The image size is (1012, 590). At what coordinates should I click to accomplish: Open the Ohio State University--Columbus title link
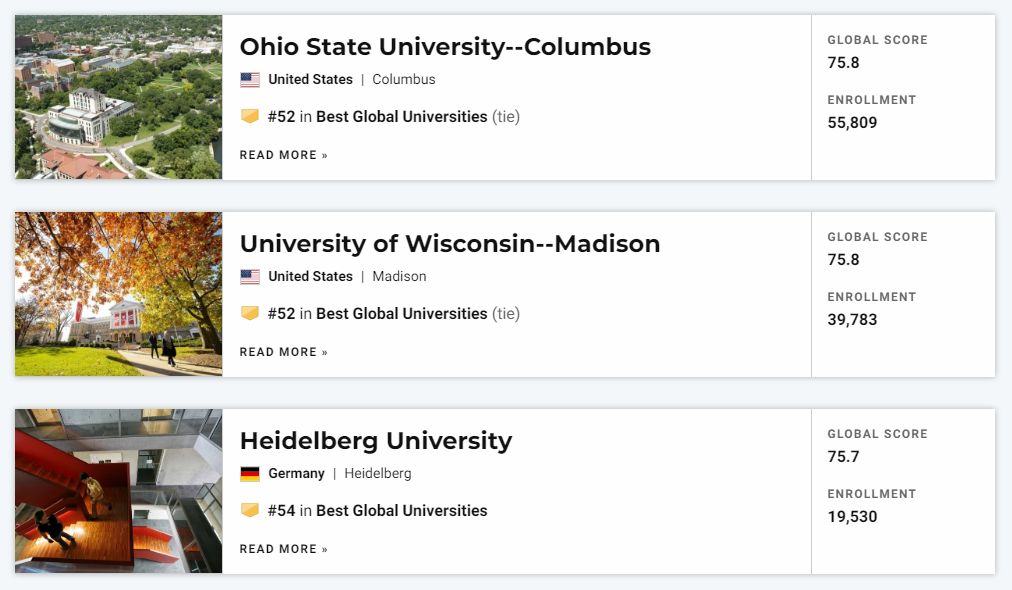(445, 47)
